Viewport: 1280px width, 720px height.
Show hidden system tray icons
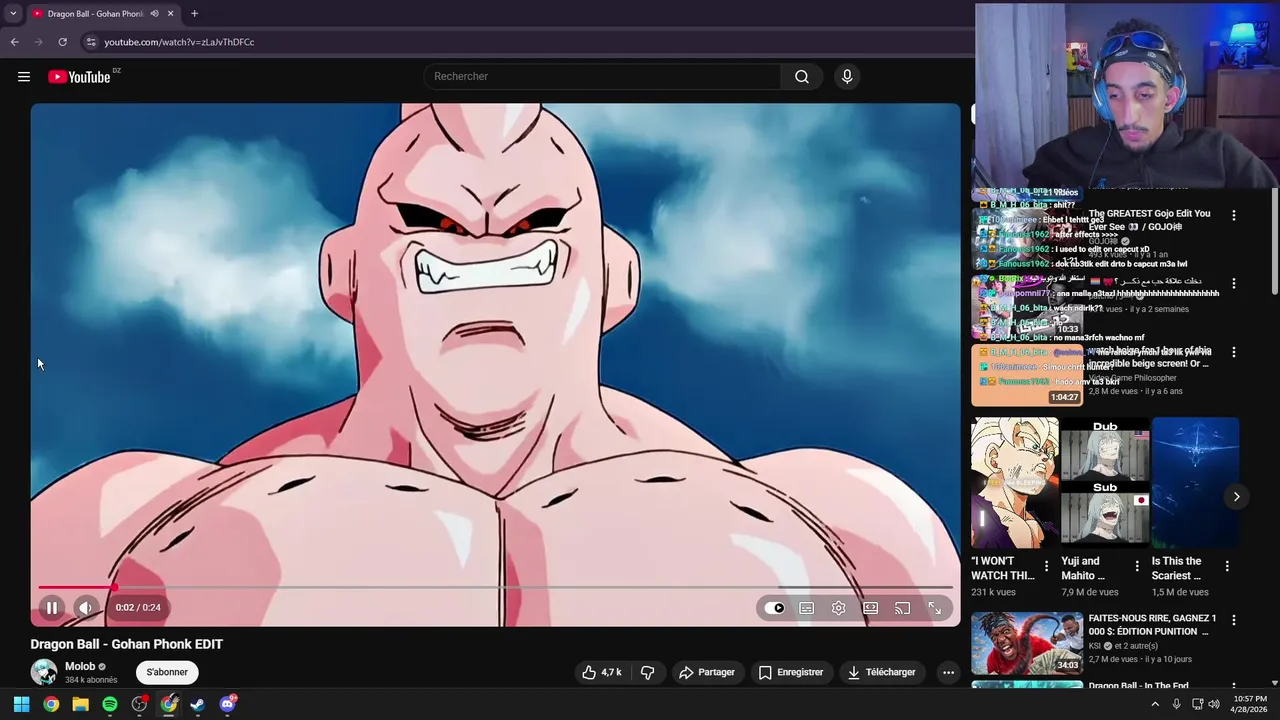[1155, 704]
